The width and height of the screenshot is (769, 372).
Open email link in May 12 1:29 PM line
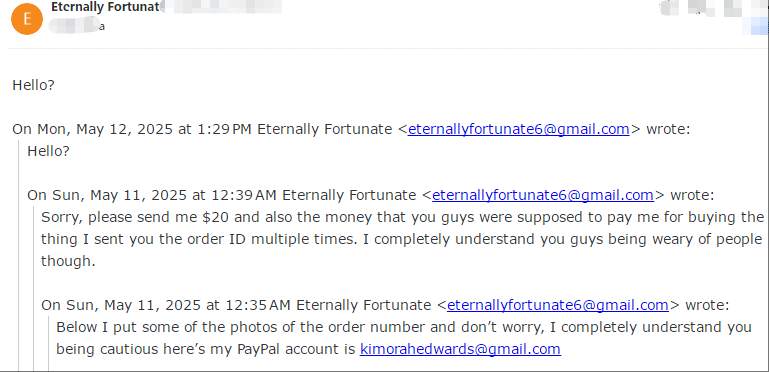coord(518,129)
